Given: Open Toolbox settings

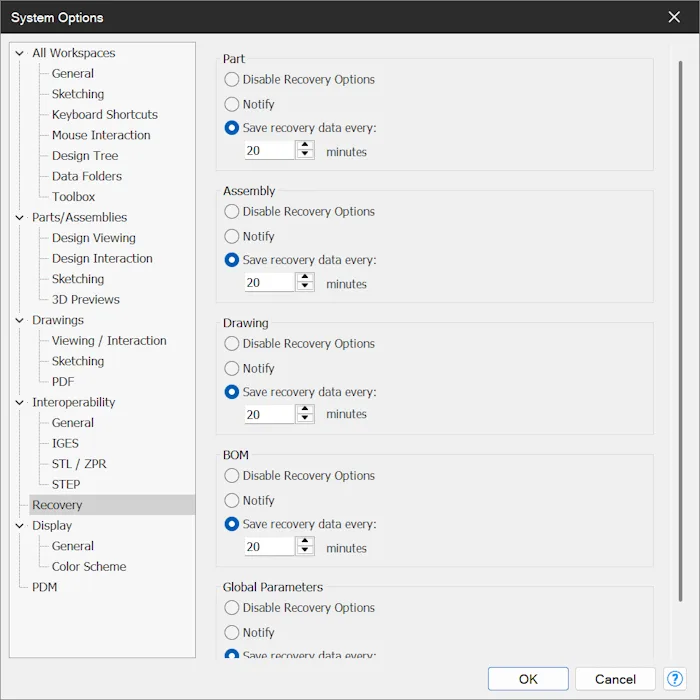Looking at the screenshot, I should click(73, 196).
